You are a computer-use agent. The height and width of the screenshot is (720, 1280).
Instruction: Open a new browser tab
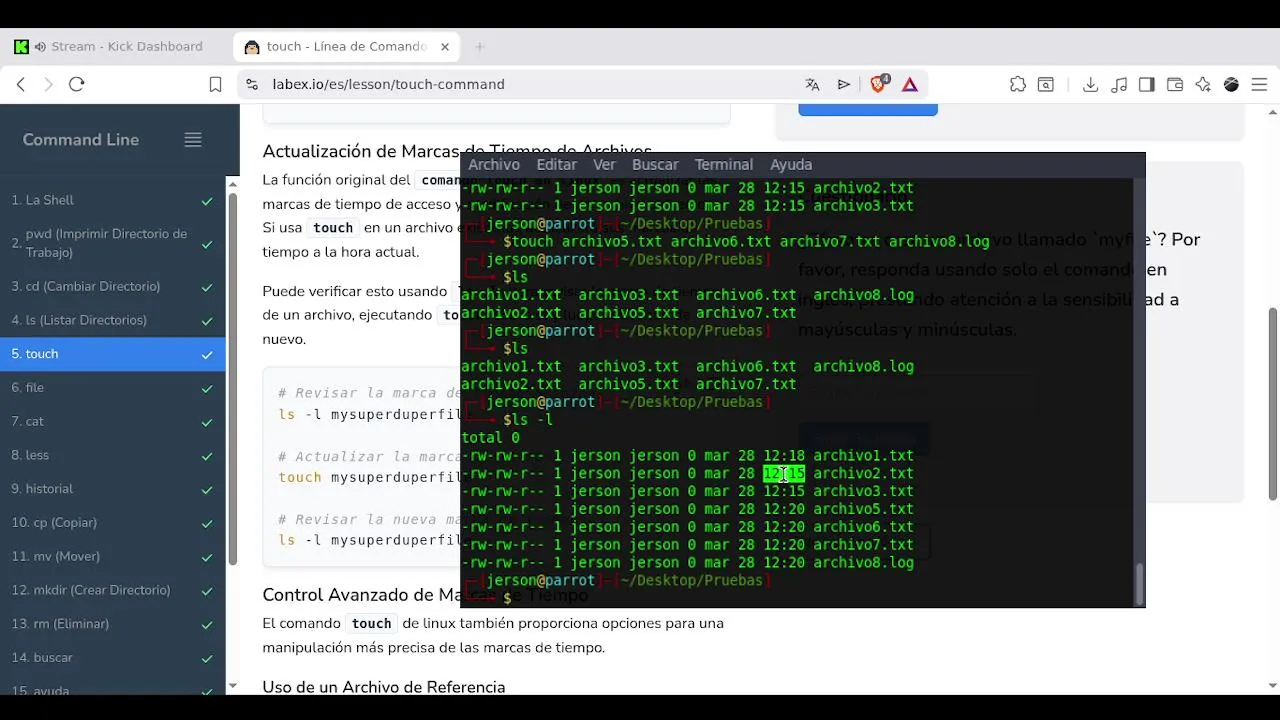click(480, 47)
